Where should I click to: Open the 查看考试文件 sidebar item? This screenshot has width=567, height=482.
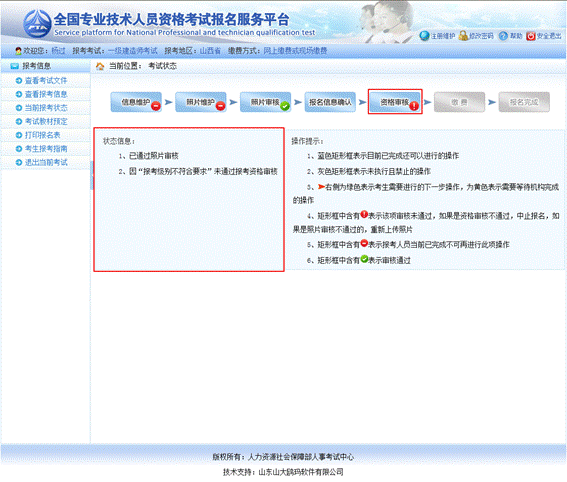point(46,81)
